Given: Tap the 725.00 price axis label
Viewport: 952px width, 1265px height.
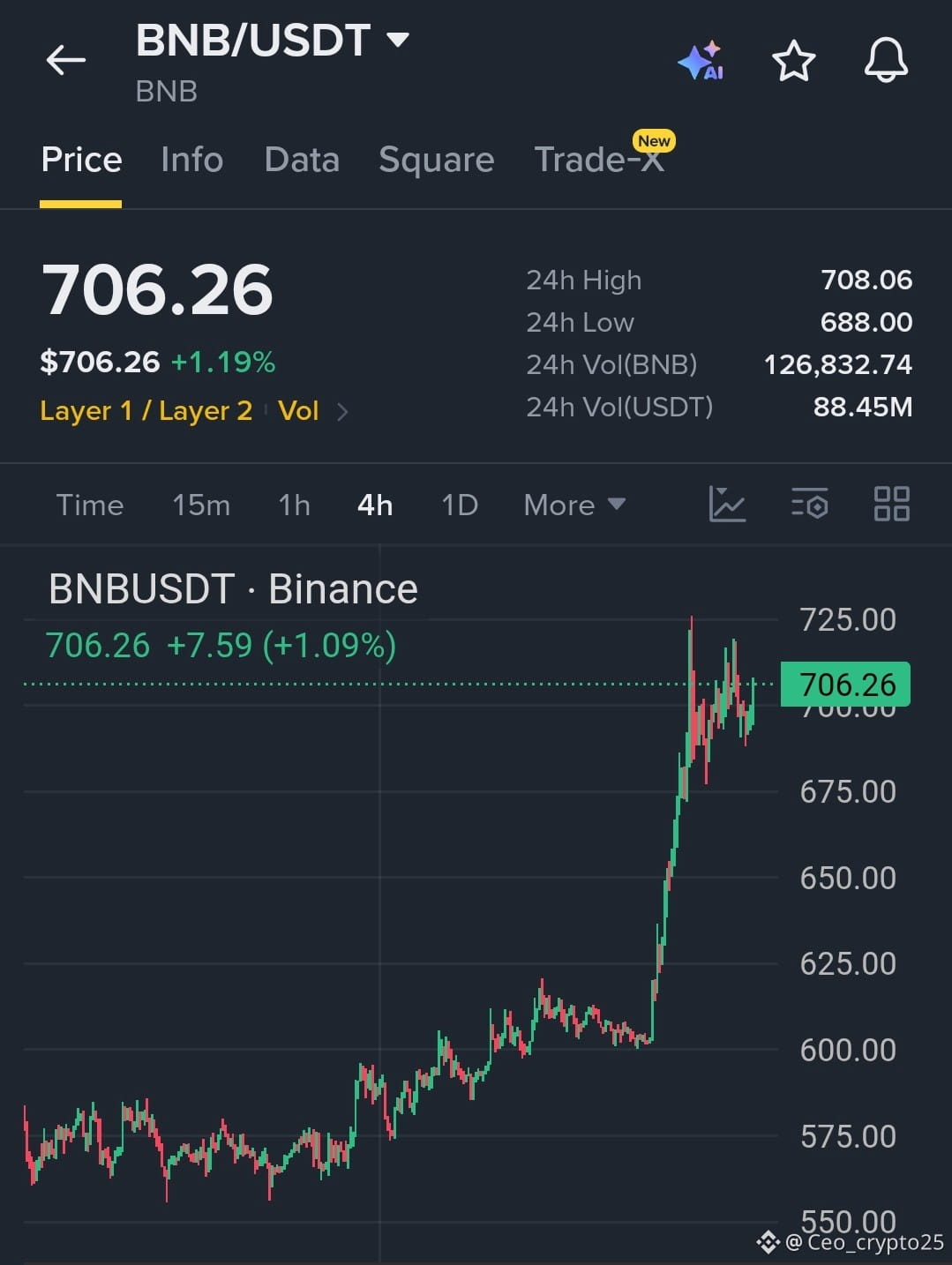Looking at the screenshot, I should [x=848, y=620].
